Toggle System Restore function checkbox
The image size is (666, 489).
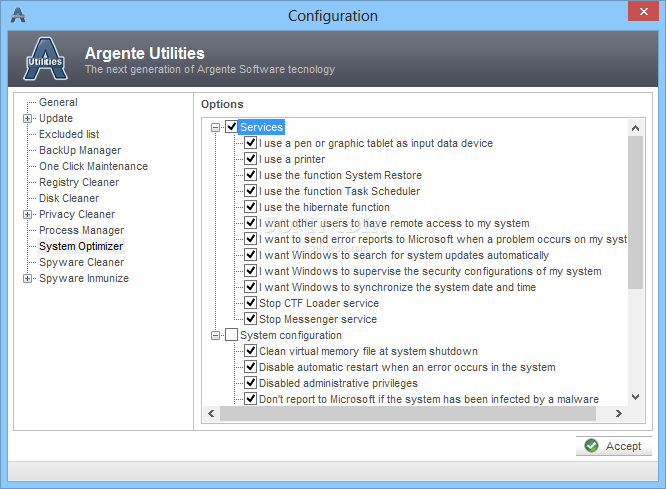(x=251, y=175)
